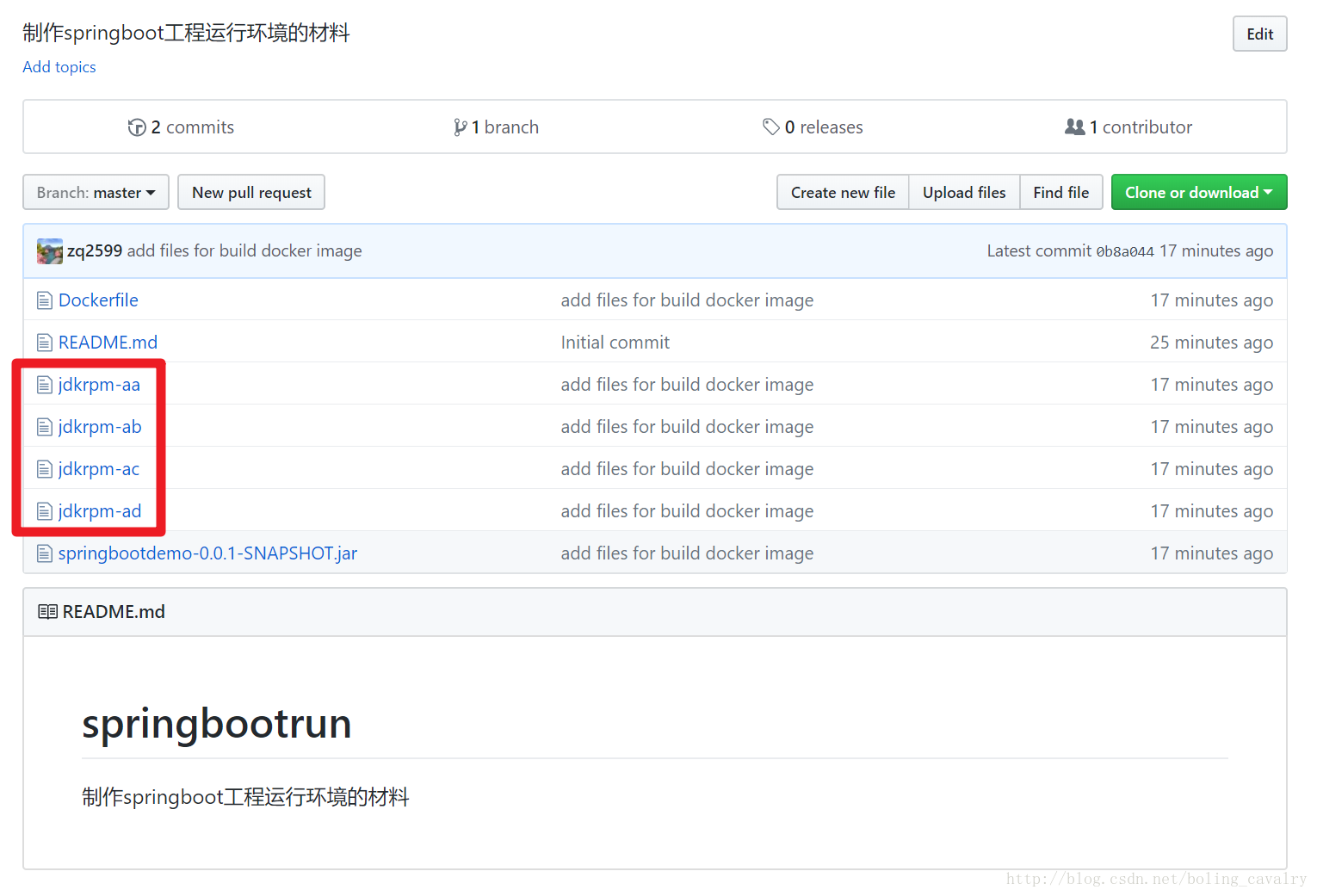
Task: Click the file icon beside Dockerfile
Action: click(x=45, y=300)
